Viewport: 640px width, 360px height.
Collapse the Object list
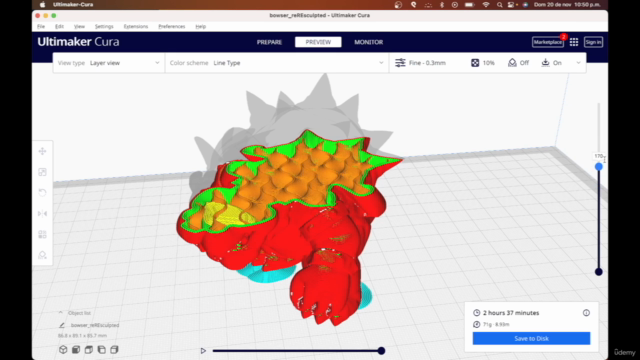[60, 313]
